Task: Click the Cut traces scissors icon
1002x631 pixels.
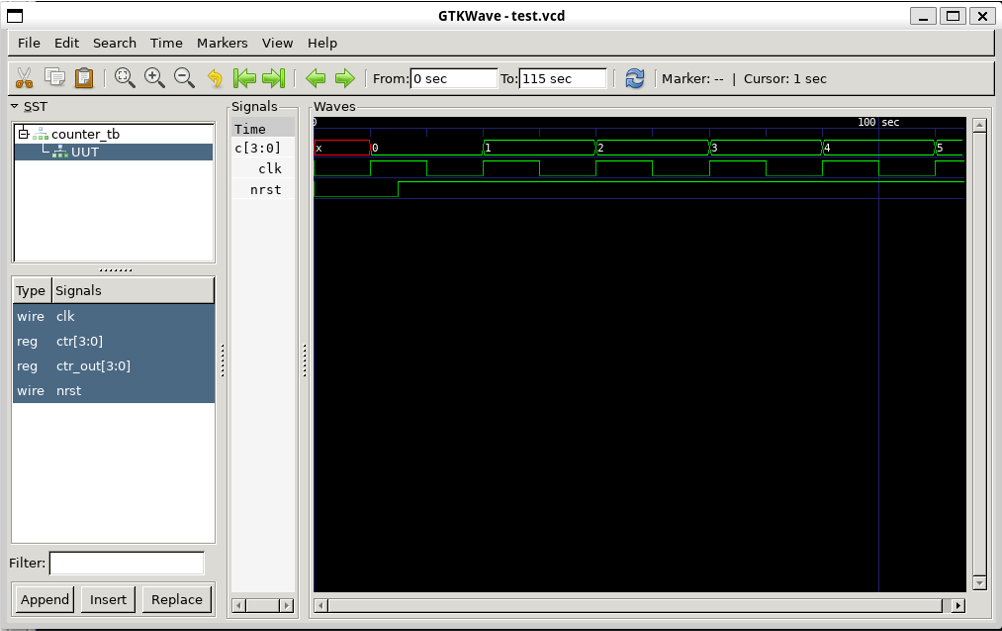Action: pos(25,78)
